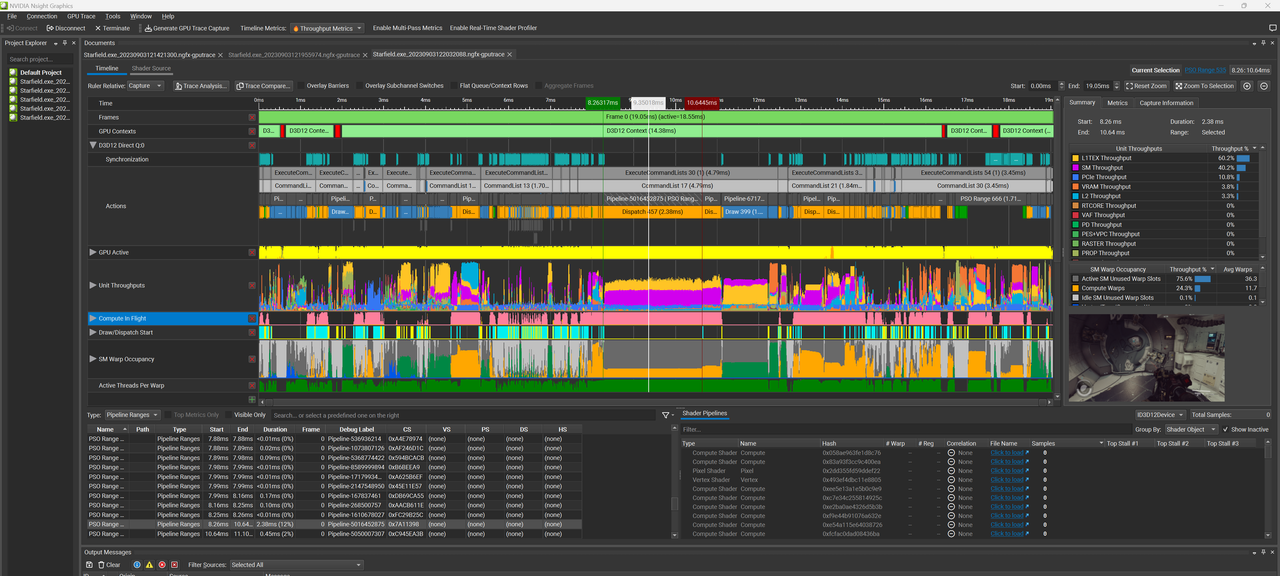Expand the Unit Throughputs row
The width and height of the screenshot is (1280, 576).
94,286
